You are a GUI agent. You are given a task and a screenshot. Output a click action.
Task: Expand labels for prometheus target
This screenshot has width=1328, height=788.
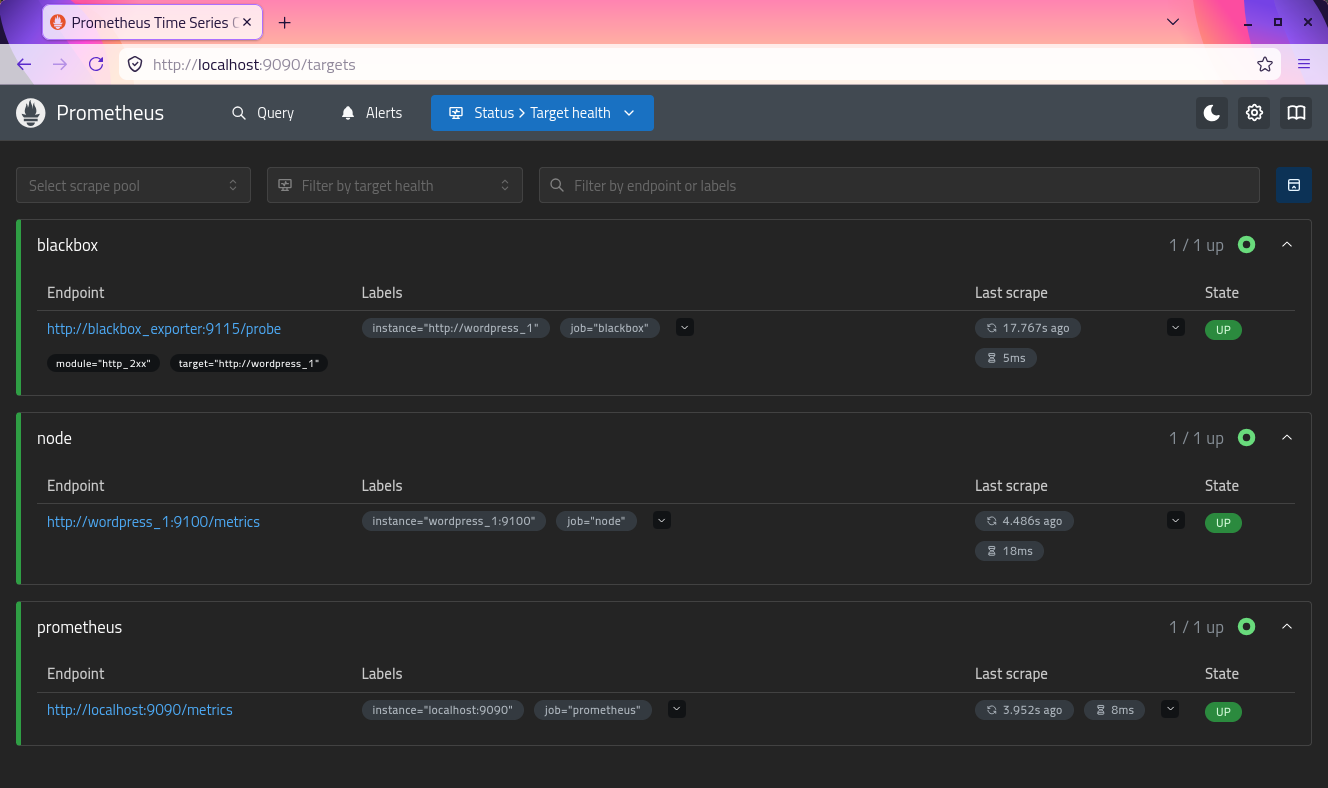(x=677, y=709)
